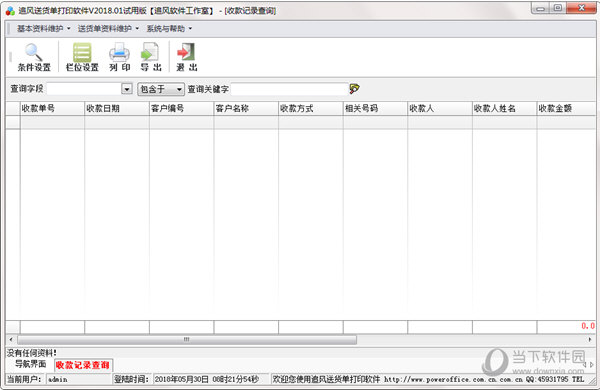Image resolution: width=600 pixels, height=390 pixels.
Task: Click the scrollbar left arrow
Action: [x=11, y=339]
